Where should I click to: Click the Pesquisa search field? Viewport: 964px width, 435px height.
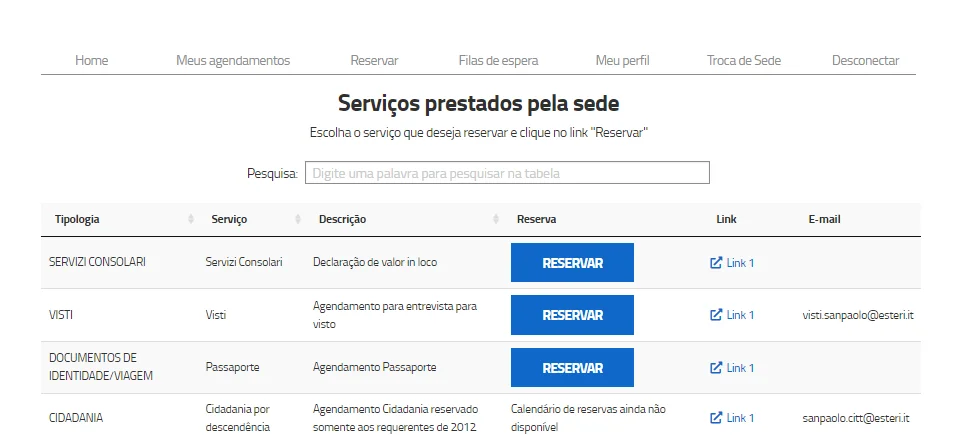(507, 173)
